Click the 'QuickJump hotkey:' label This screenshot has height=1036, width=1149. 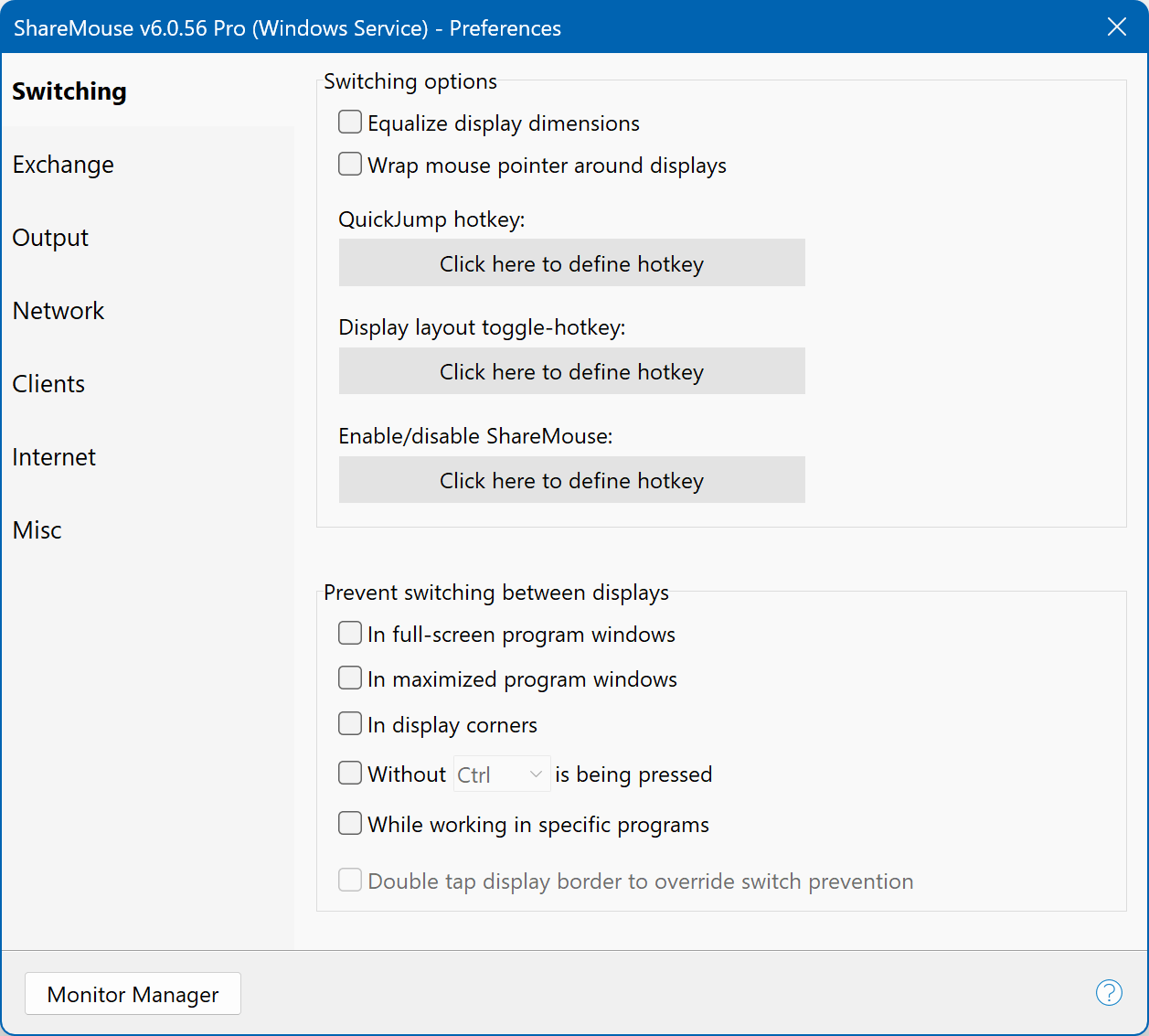pos(431,219)
